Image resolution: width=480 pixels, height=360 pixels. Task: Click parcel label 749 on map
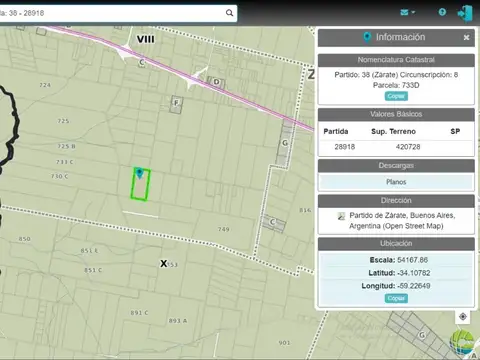pos(223,229)
